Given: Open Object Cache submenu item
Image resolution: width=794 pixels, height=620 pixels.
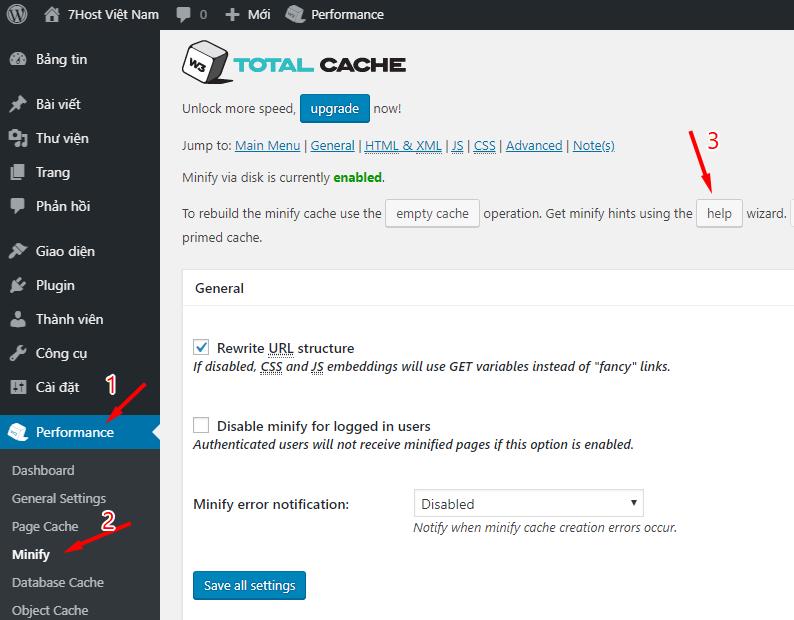Looking at the screenshot, I should click(50, 610).
